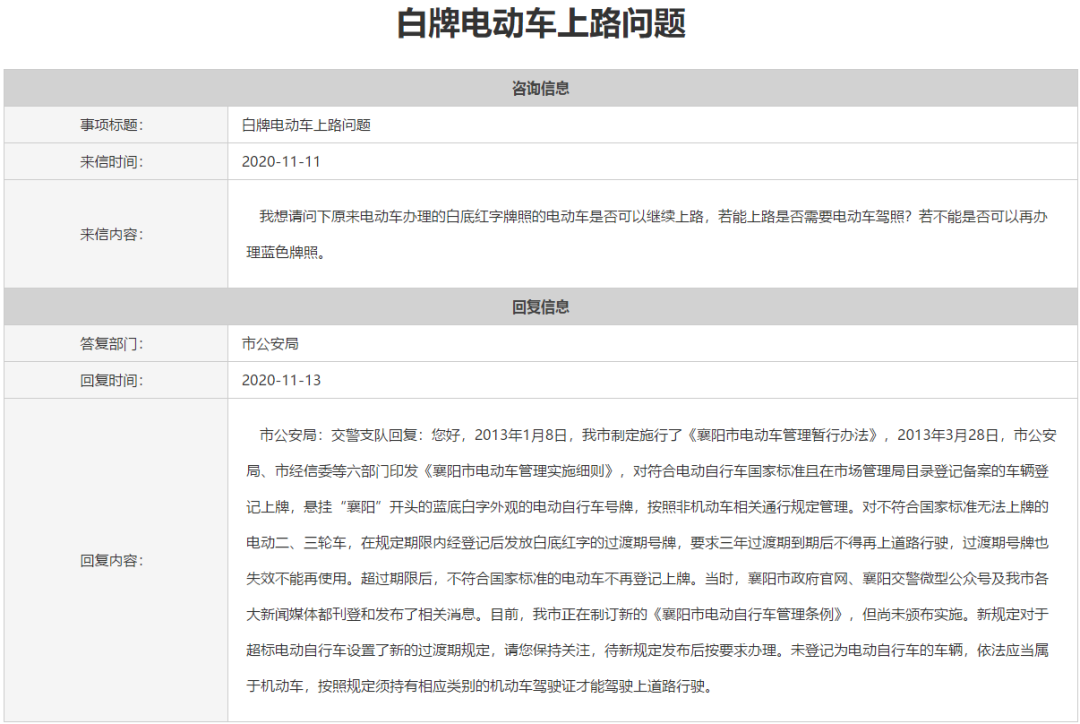Click the text 2013年3月28日 in the reply

coord(948,435)
